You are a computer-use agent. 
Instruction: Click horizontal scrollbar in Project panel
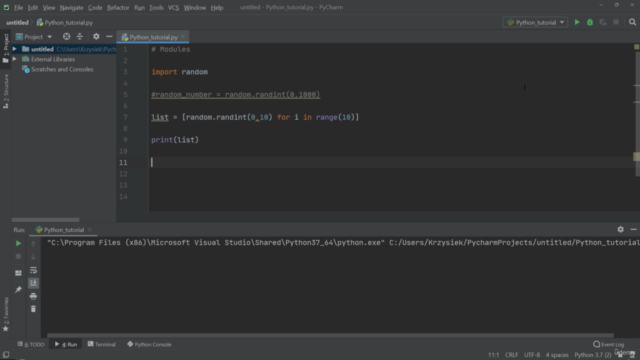(45, 220)
